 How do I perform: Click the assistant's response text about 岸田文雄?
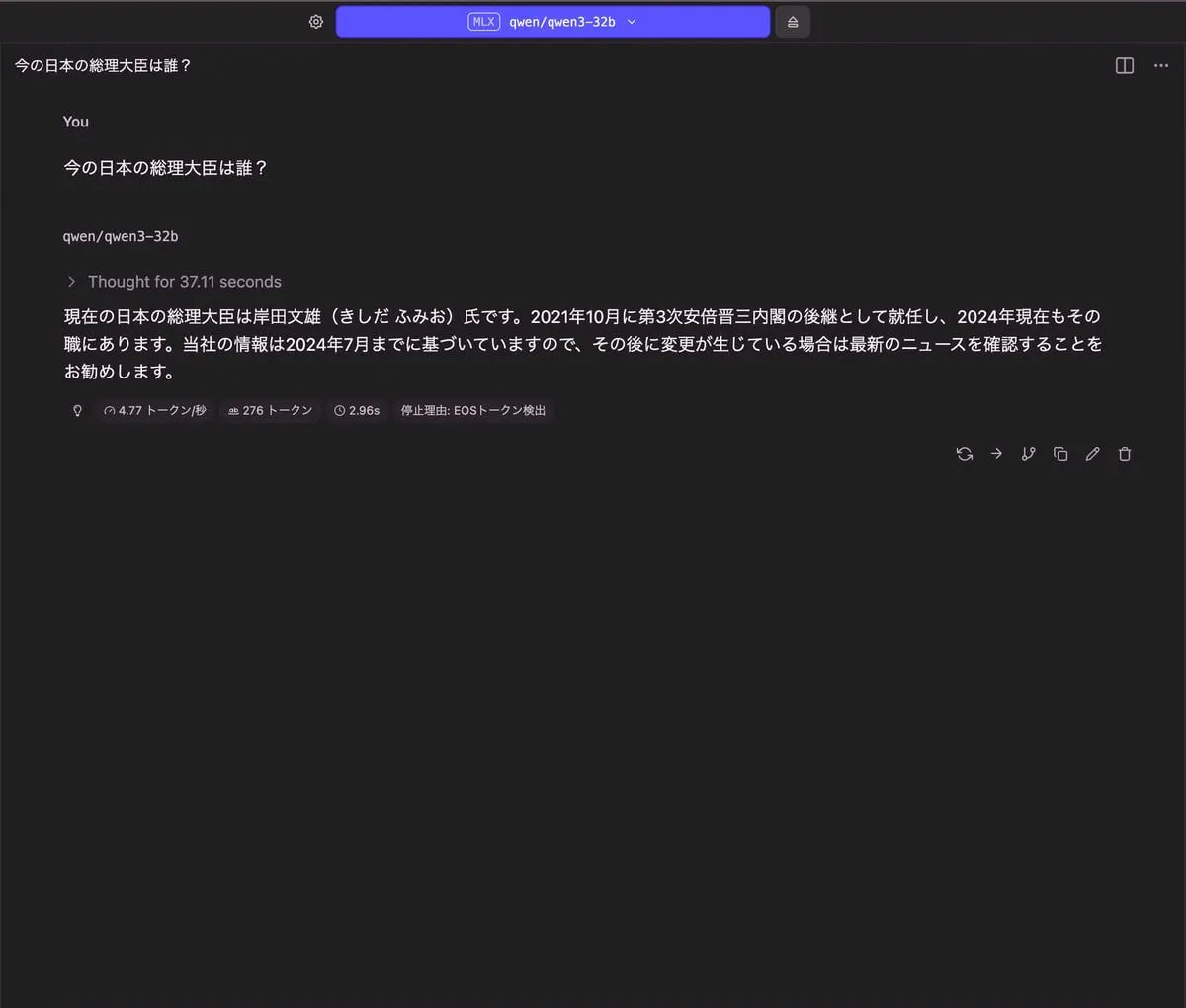tap(581, 344)
